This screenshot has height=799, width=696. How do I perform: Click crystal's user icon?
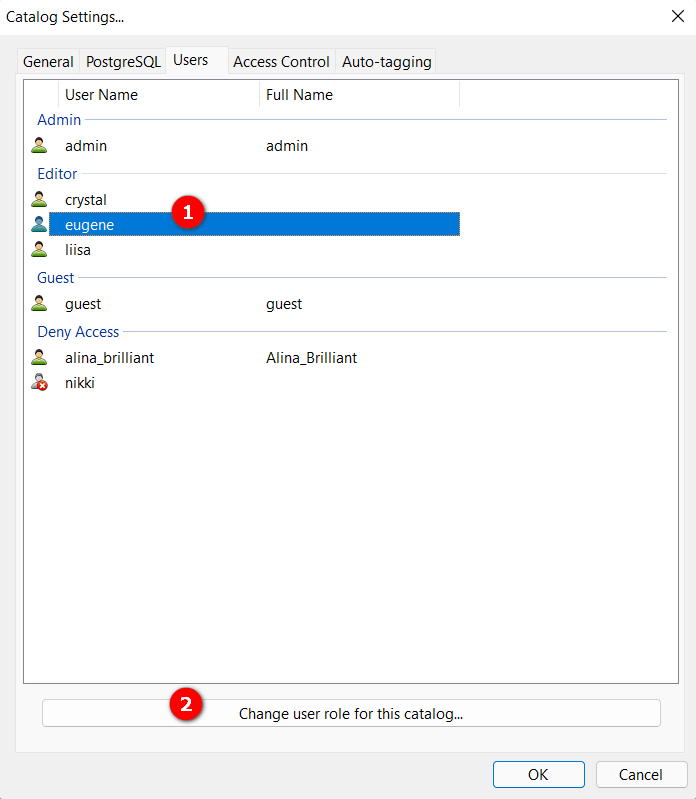click(39, 200)
